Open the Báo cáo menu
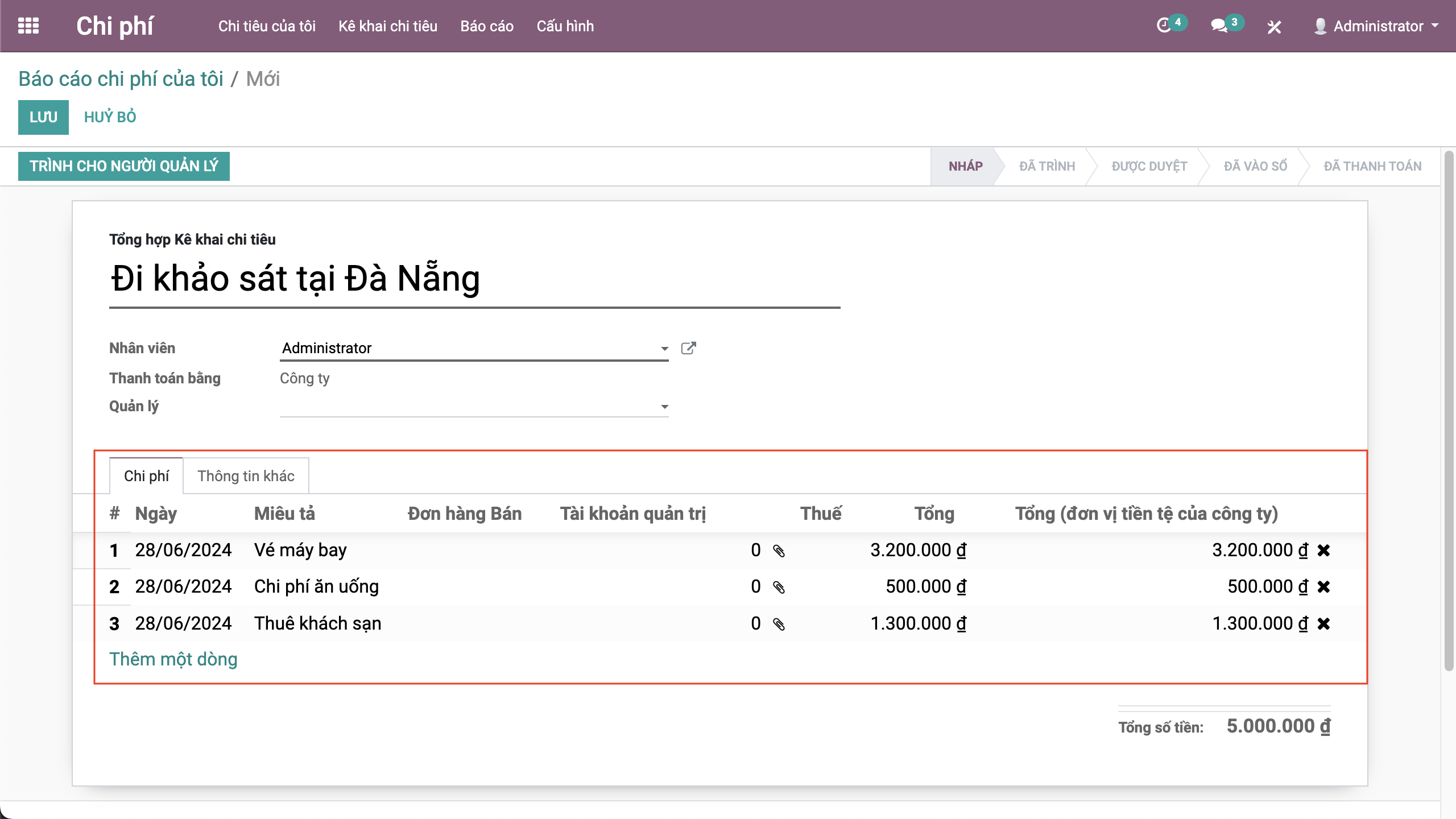Screen dimensions: 1456x819 487,26
